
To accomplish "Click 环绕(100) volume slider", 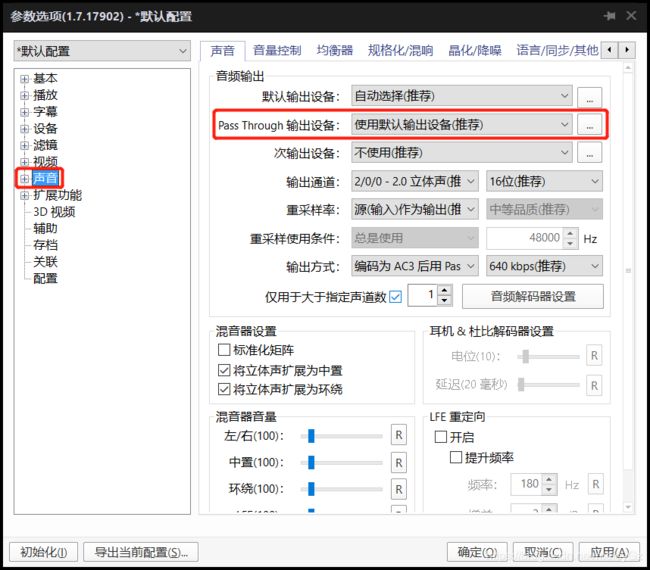I will (x=342, y=489).
